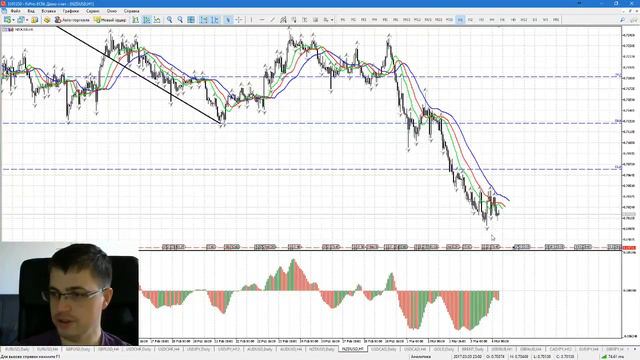This screenshot has height=360, width=640.
Task: Open the Графики menu
Action: pyautogui.click(x=71, y=11)
